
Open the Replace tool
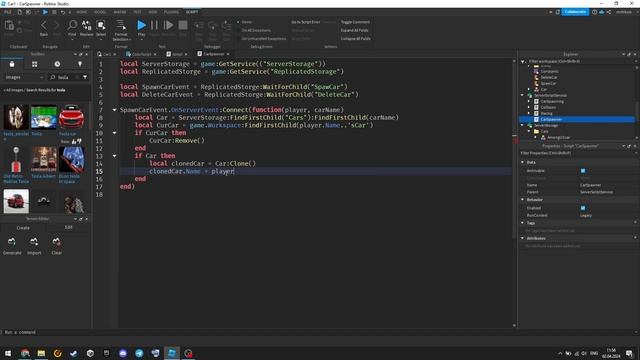pyautogui.click(x=87, y=28)
